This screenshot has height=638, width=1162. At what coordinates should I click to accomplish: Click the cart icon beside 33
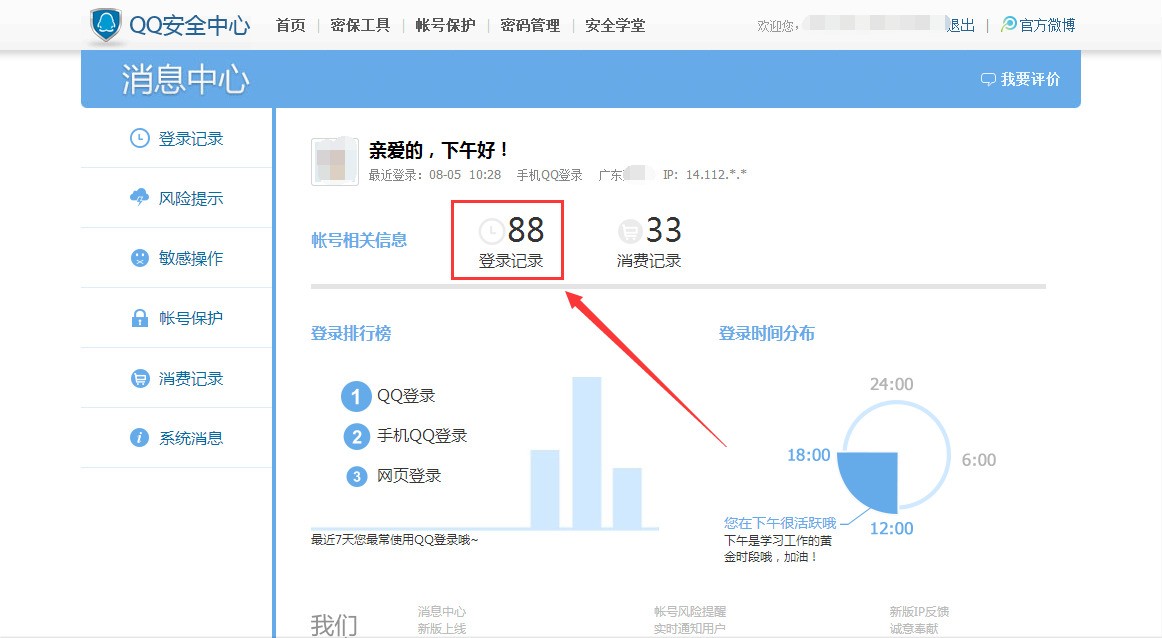(x=629, y=231)
